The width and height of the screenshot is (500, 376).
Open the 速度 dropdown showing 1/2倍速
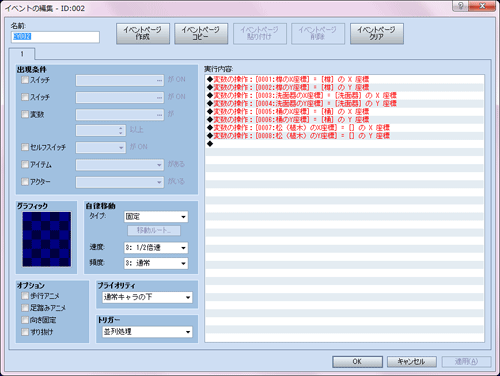(x=156, y=248)
